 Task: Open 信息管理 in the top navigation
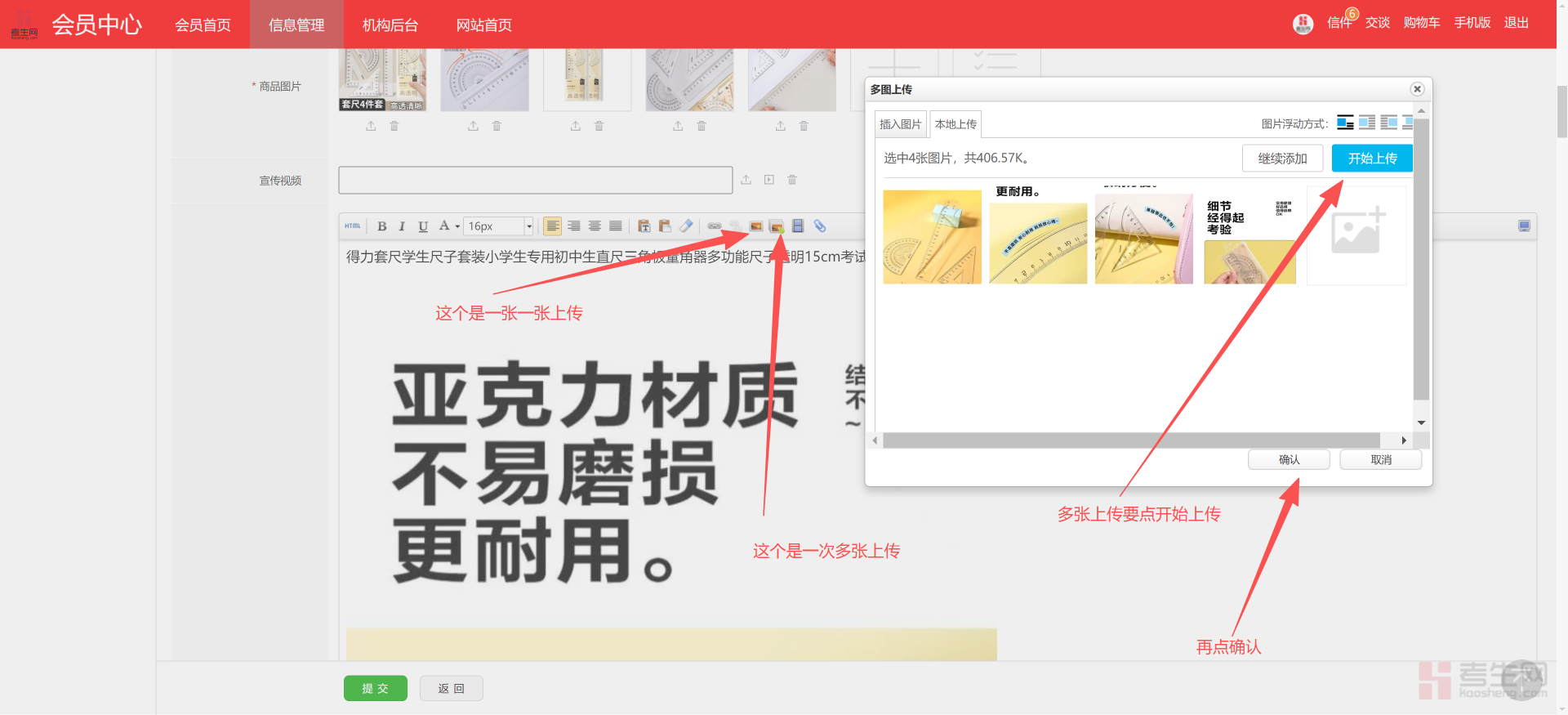[296, 25]
